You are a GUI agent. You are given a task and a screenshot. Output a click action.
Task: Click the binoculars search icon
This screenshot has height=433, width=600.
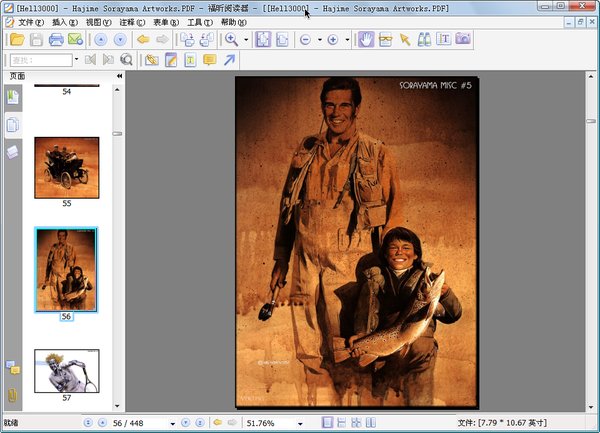point(424,40)
